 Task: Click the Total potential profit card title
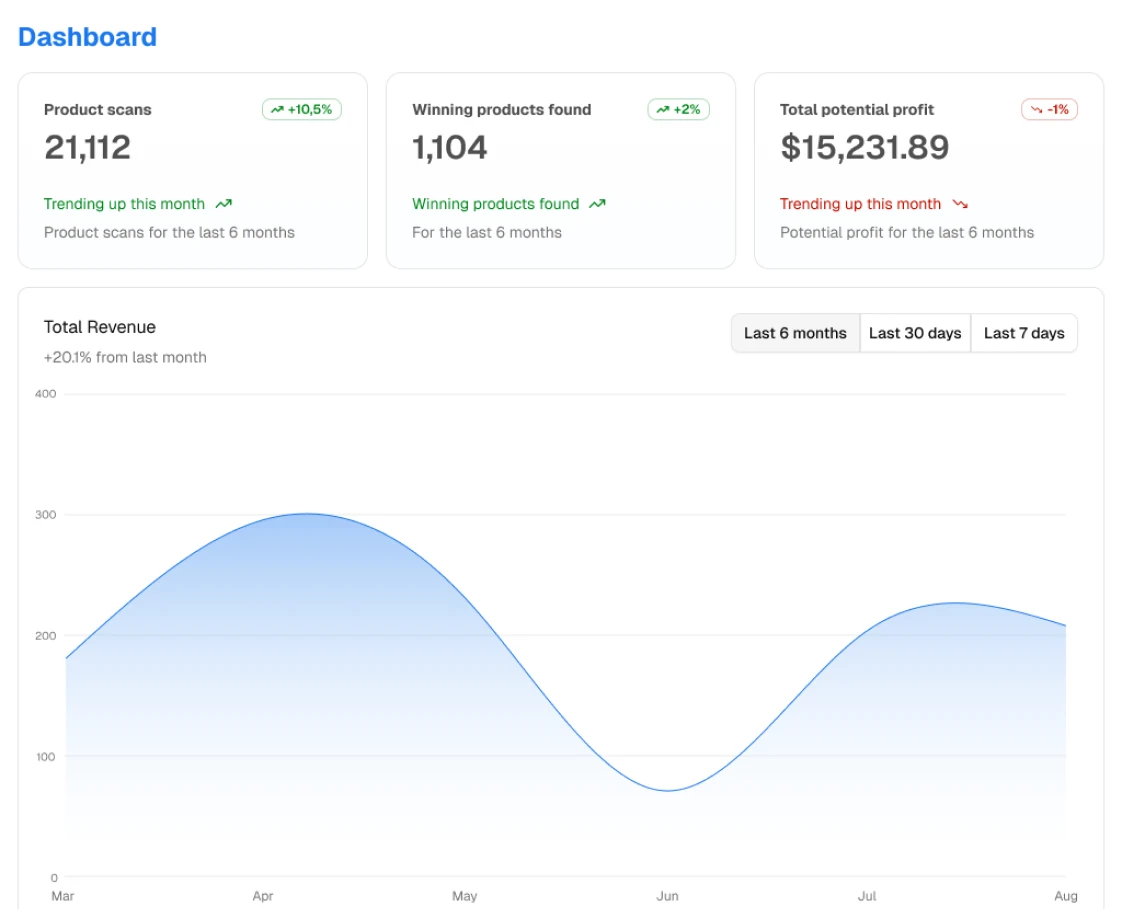tap(857, 110)
